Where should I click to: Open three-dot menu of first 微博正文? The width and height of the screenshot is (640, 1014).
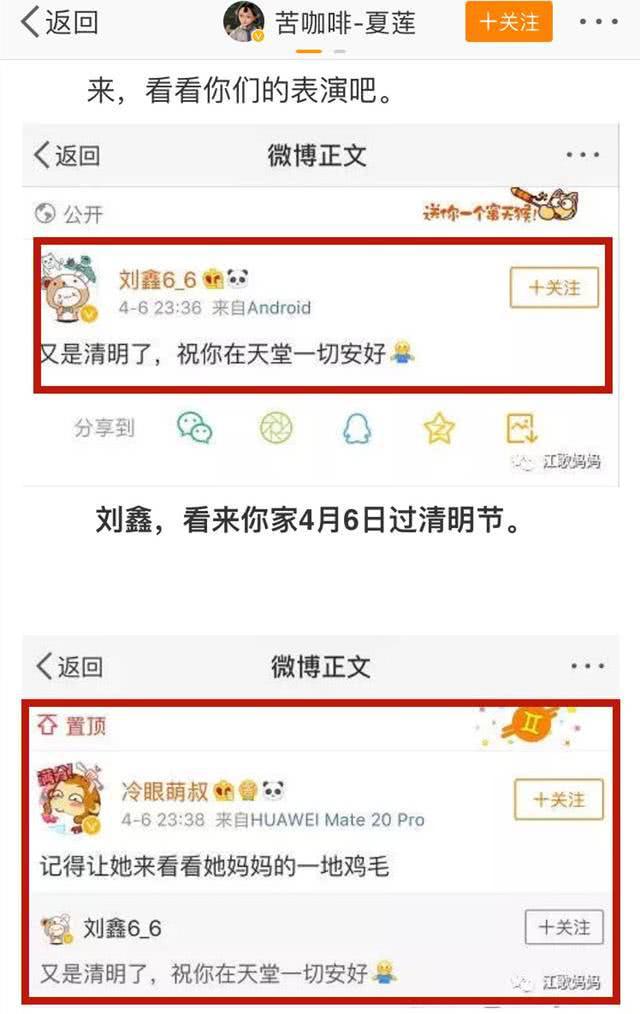(x=582, y=155)
